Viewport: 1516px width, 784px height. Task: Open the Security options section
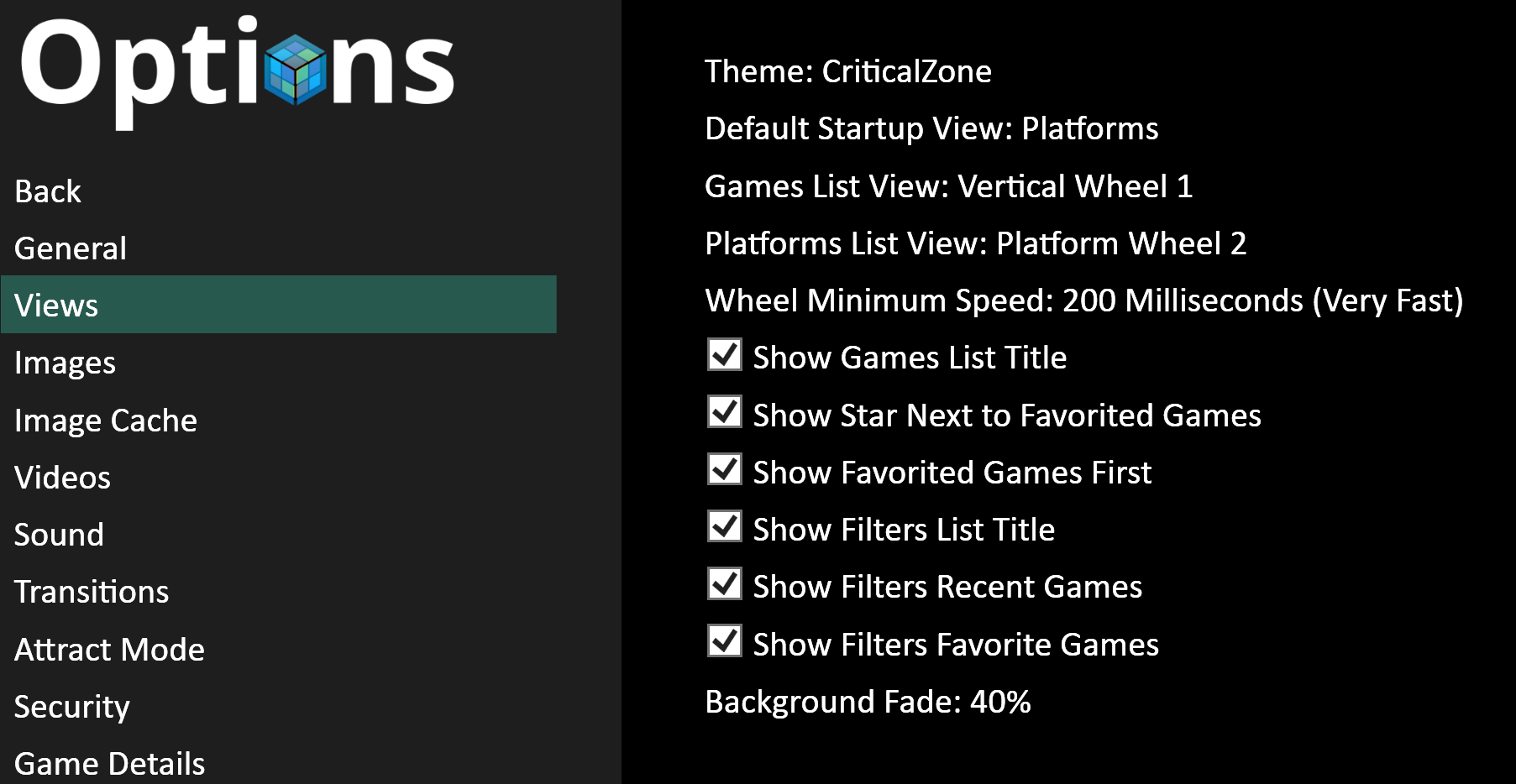(72, 708)
